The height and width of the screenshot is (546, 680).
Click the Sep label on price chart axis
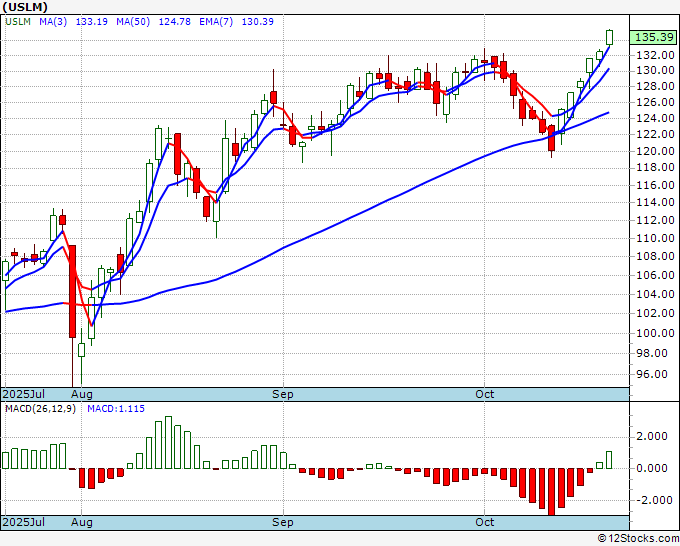tap(283, 394)
